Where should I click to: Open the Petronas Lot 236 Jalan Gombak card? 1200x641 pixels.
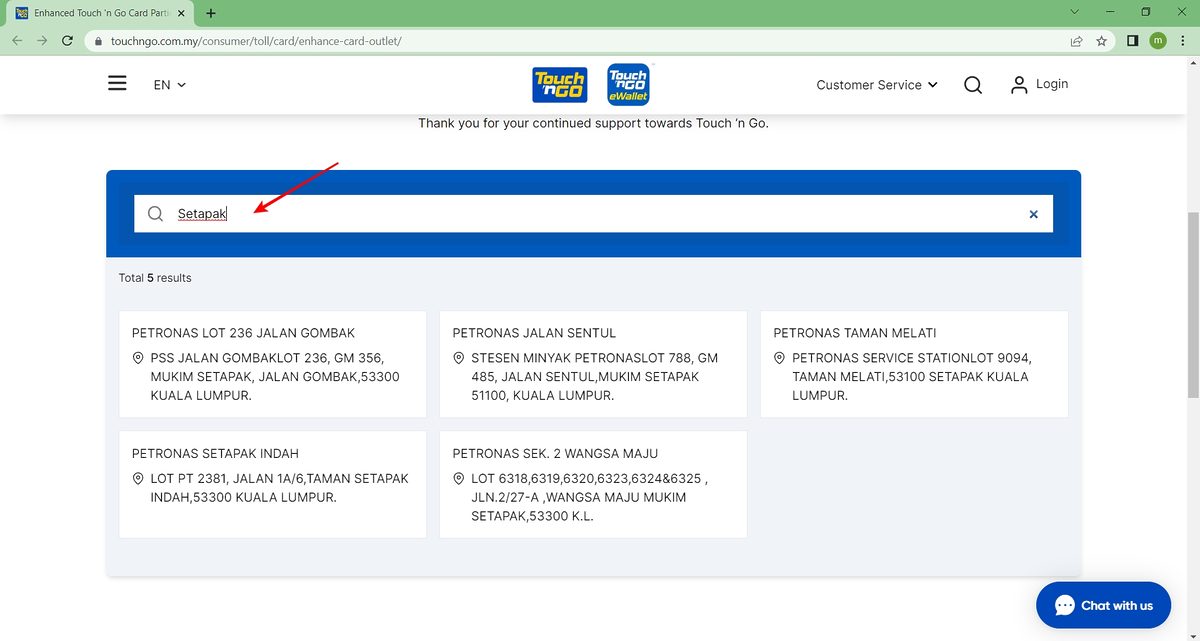coord(272,364)
